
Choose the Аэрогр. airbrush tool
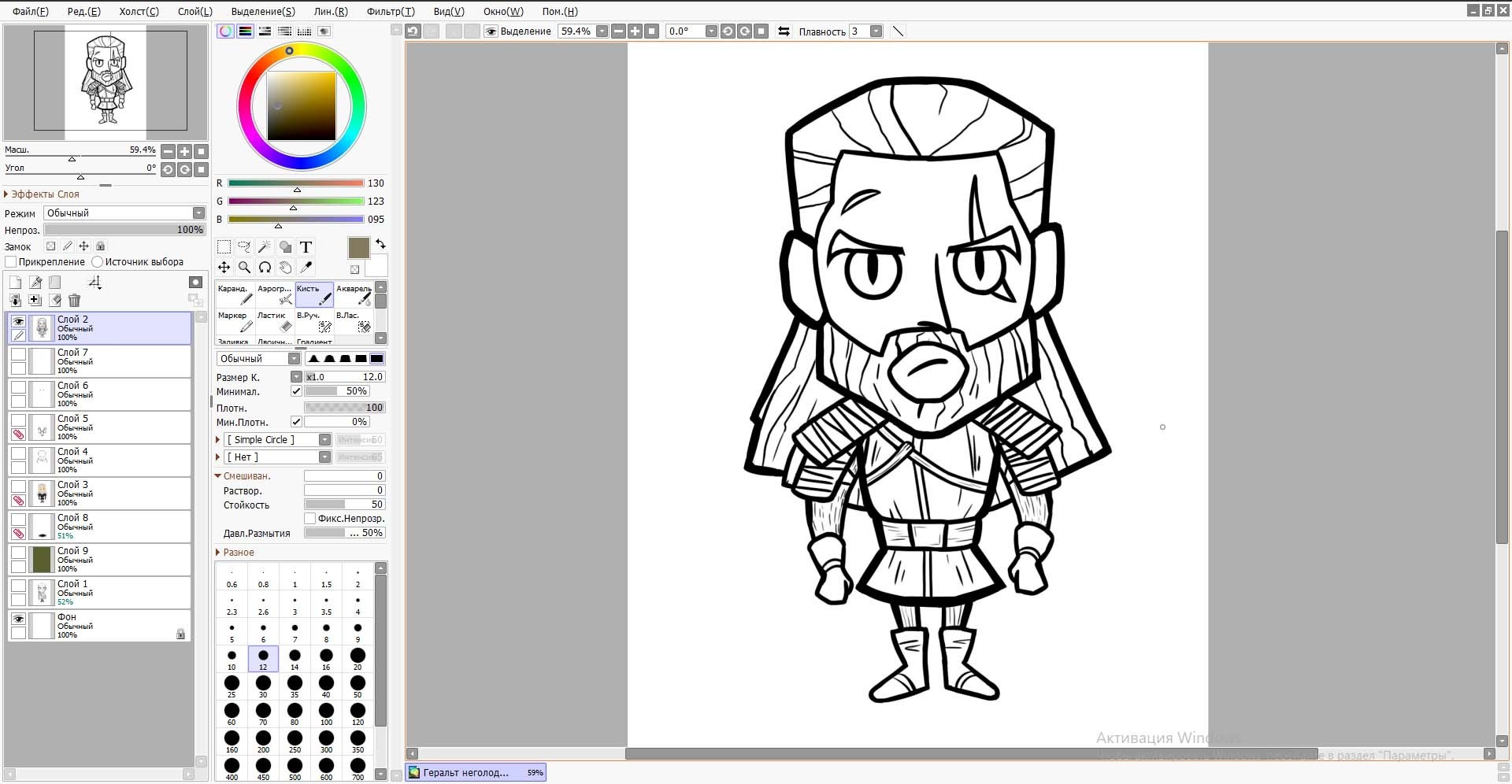click(x=275, y=295)
